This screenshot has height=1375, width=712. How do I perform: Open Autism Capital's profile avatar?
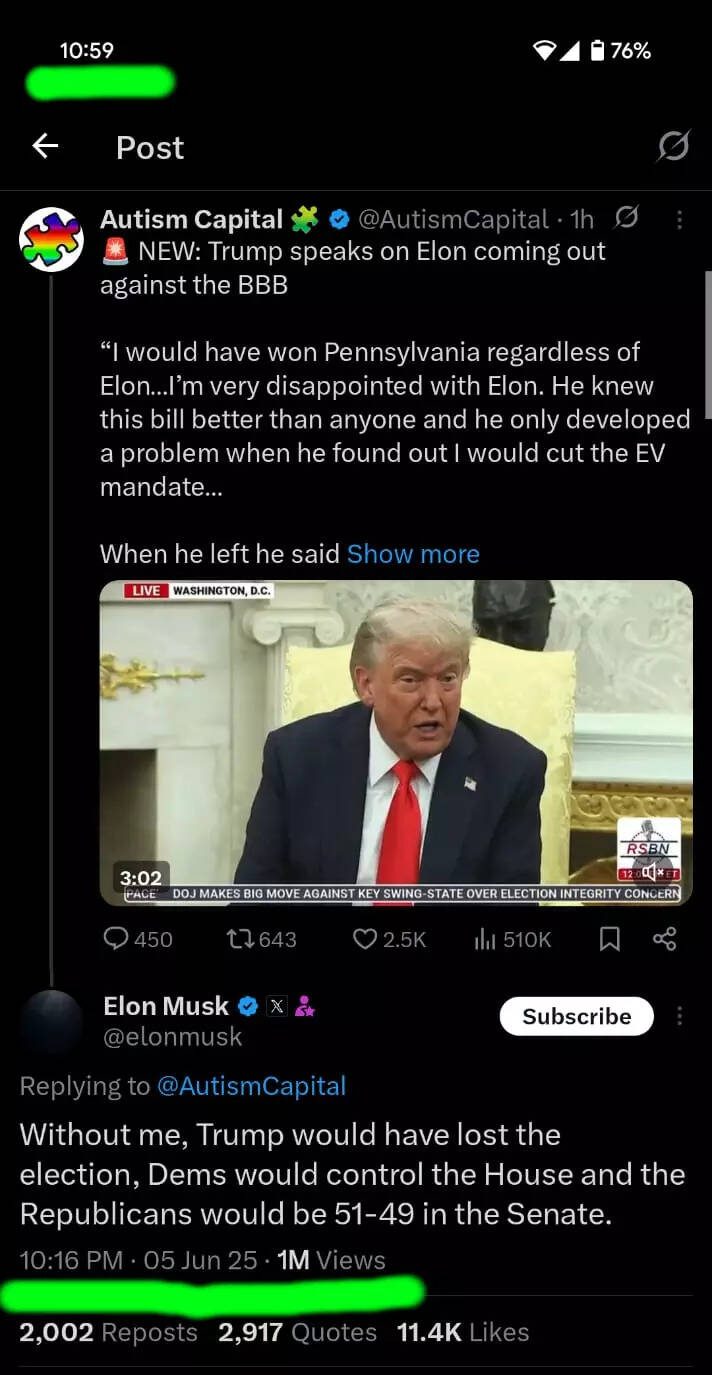point(51,238)
